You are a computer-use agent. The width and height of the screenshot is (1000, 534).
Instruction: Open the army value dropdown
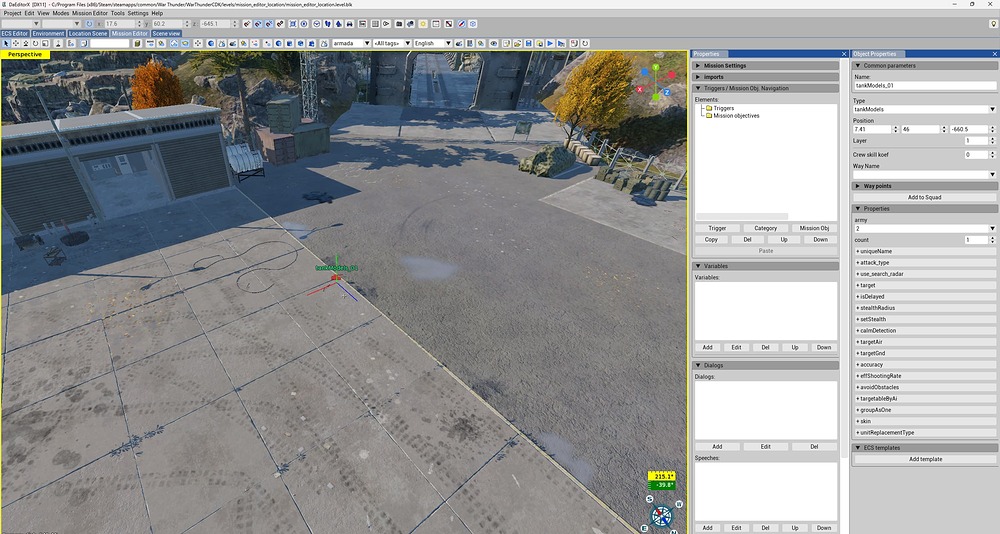(924, 228)
